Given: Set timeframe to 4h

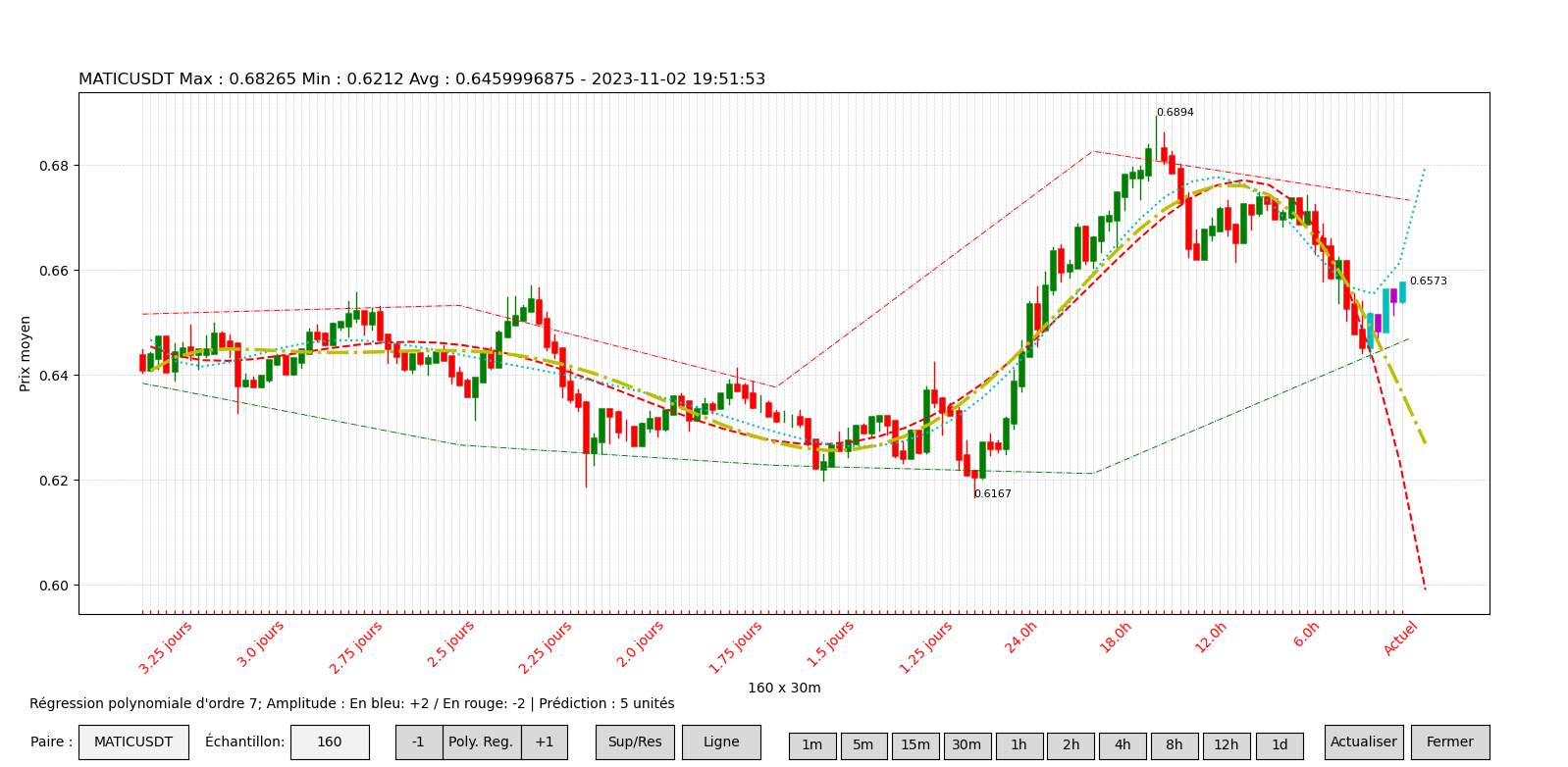Looking at the screenshot, I should 1123,745.
